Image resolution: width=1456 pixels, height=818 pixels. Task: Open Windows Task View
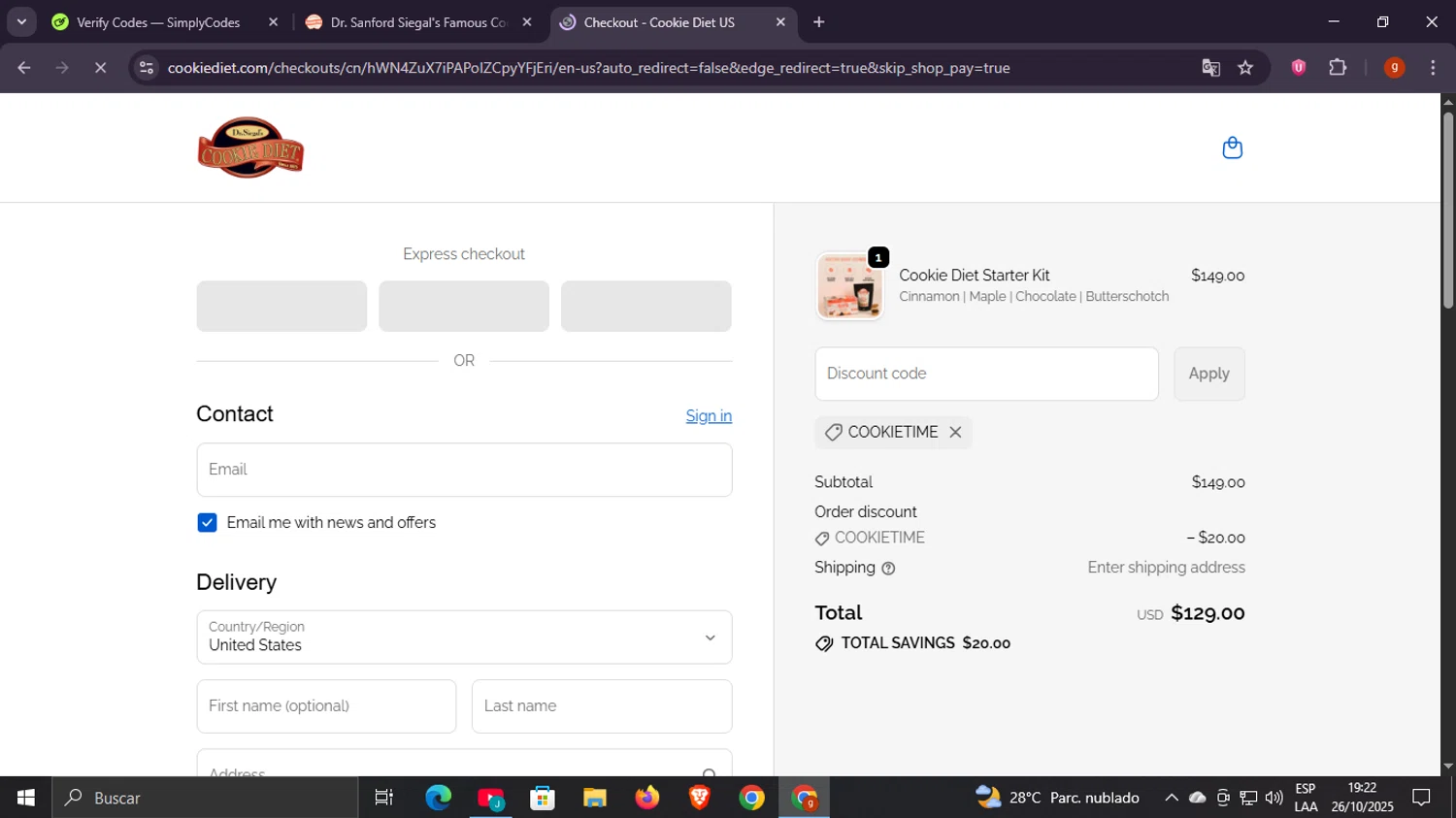coord(383,798)
